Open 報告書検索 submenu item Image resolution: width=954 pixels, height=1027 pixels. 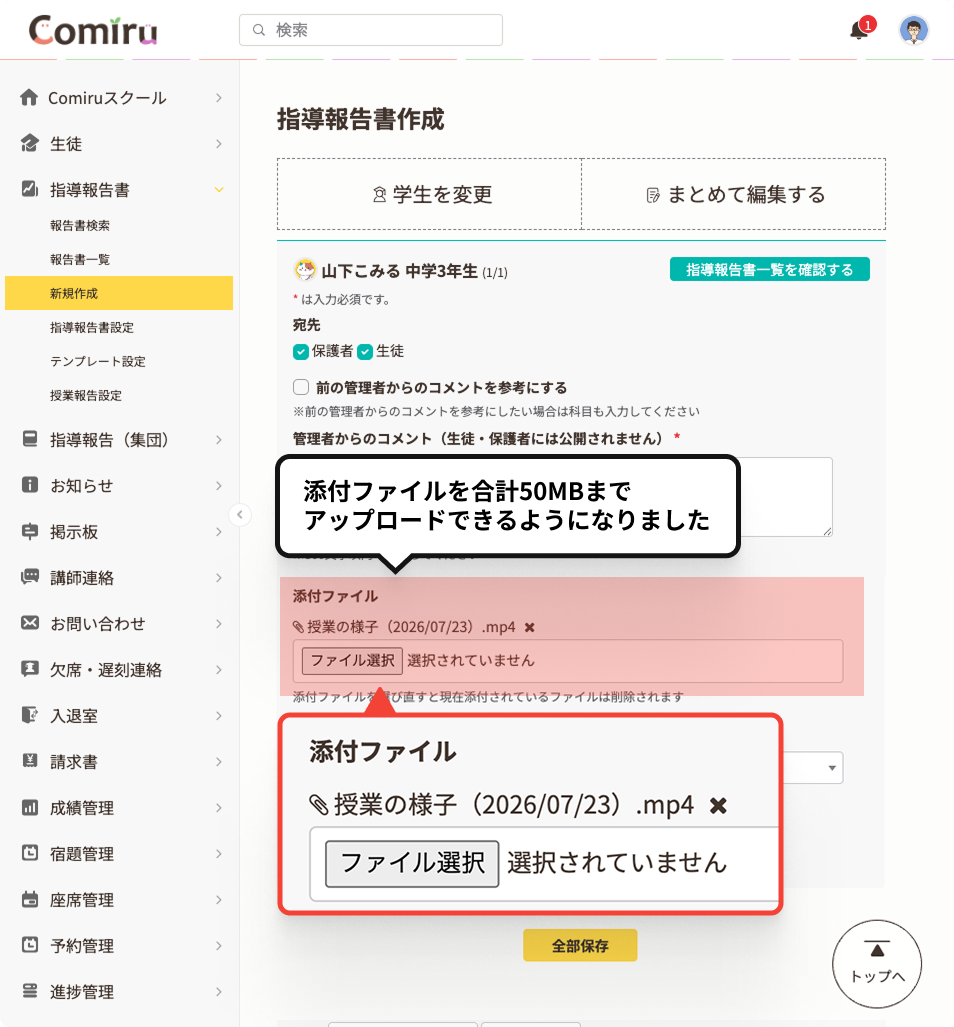(80, 225)
